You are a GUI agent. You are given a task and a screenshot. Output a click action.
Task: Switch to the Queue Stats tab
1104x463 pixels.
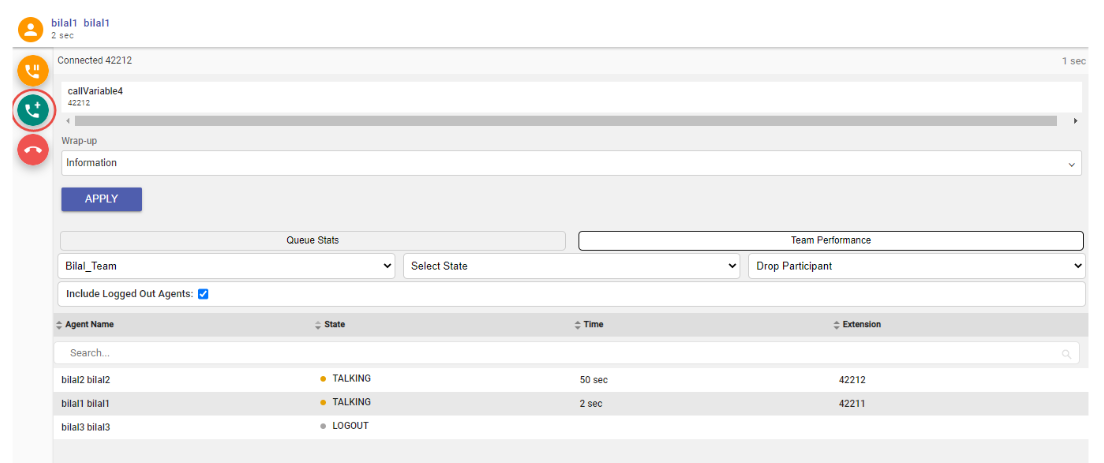point(313,241)
